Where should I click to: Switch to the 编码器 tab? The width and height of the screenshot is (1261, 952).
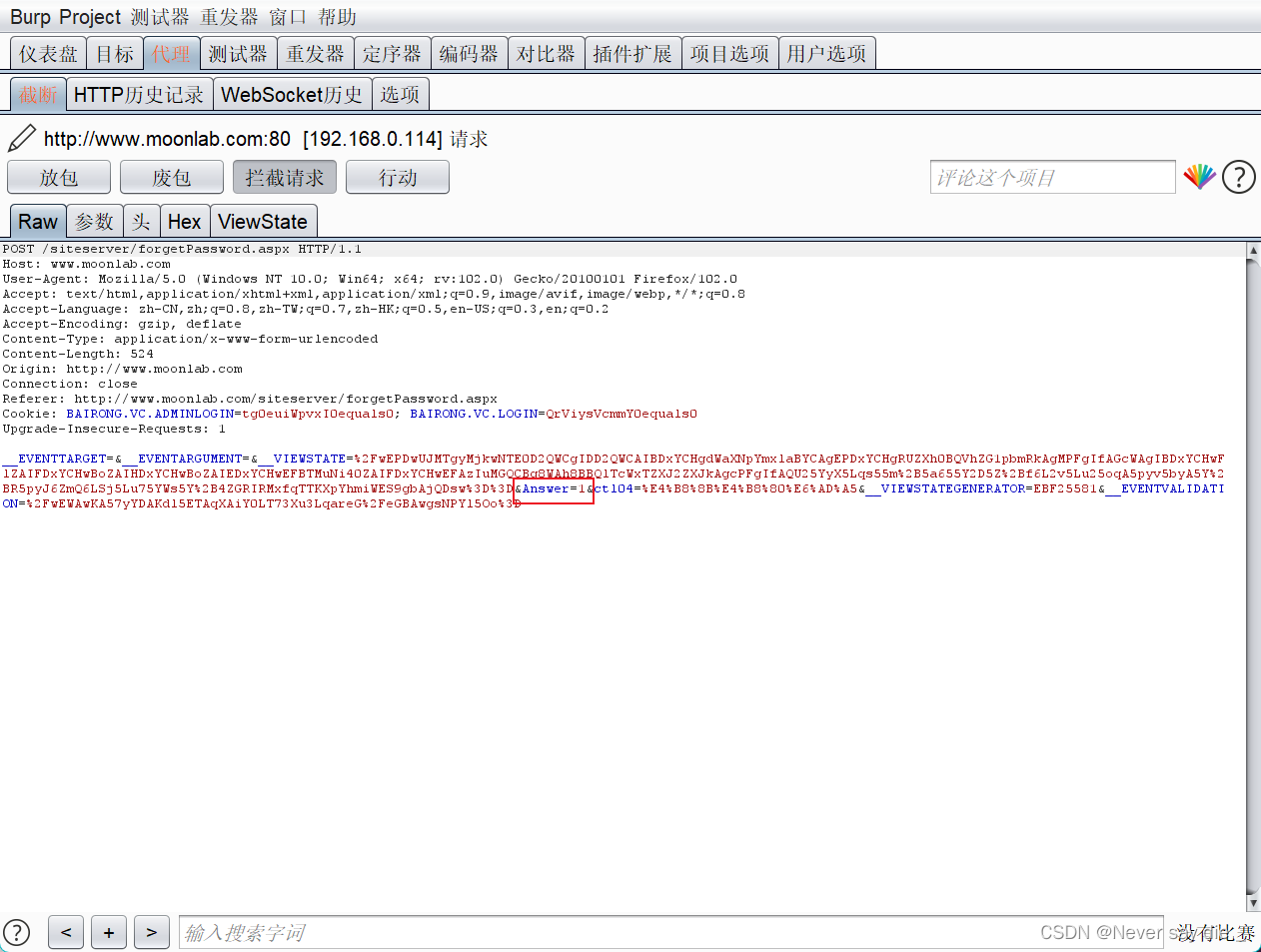click(469, 54)
